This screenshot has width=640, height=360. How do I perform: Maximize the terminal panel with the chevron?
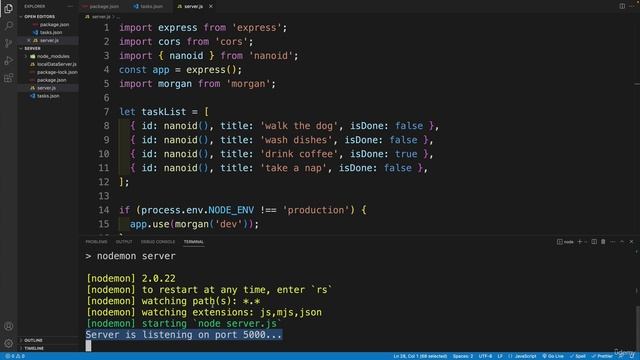(x=622, y=242)
